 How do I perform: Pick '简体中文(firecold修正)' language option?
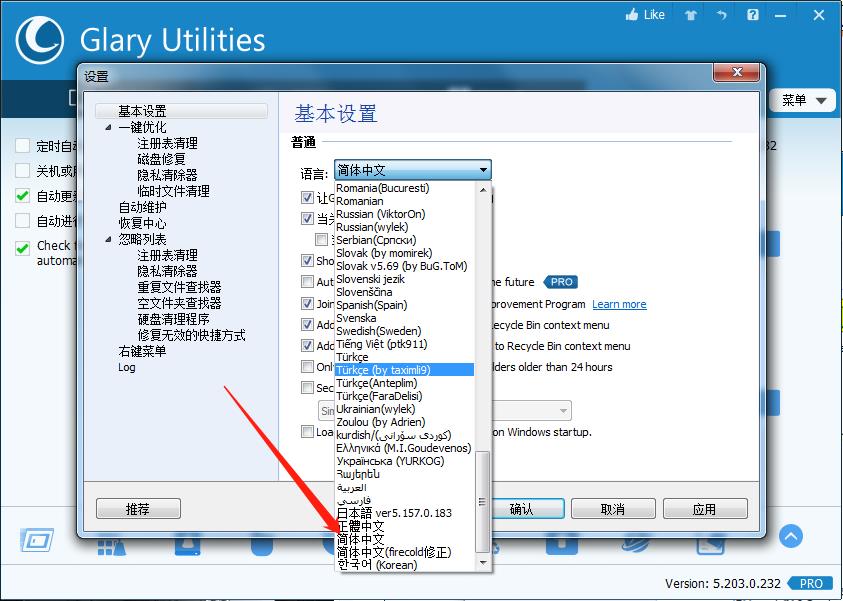point(394,552)
